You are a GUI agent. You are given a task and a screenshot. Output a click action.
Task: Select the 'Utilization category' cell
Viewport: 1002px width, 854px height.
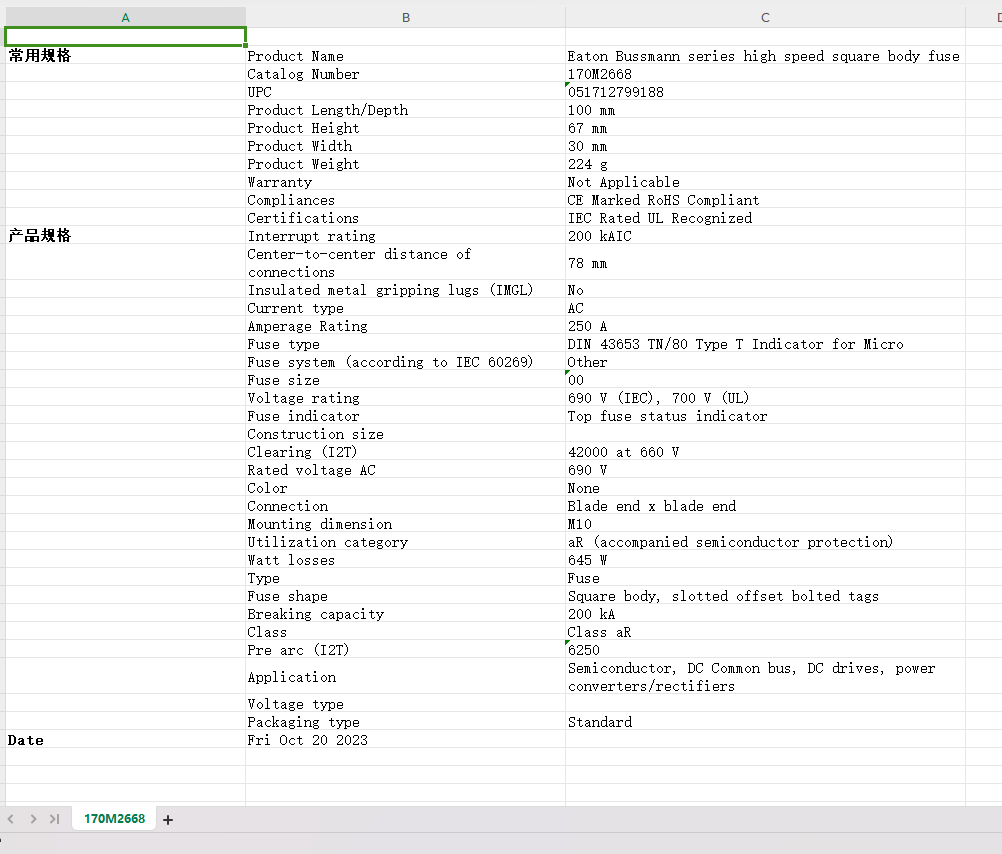pyautogui.click(x=406, y=541)
